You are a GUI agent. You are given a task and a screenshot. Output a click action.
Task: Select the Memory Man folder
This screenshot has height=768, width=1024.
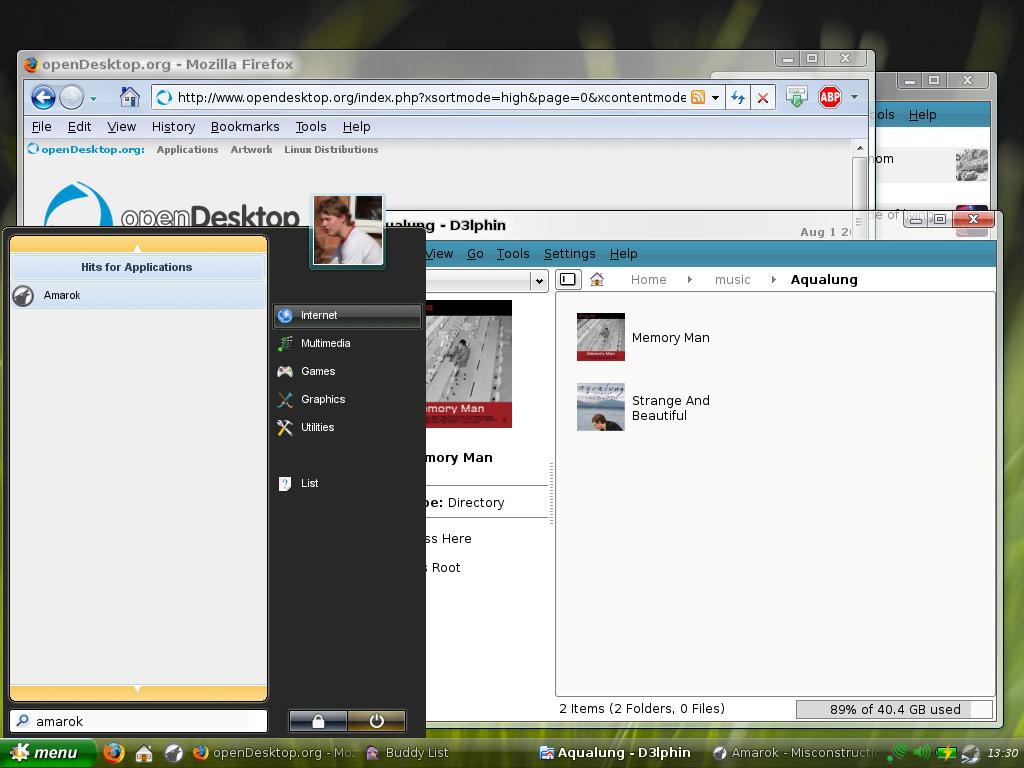[x=643, y=337]
